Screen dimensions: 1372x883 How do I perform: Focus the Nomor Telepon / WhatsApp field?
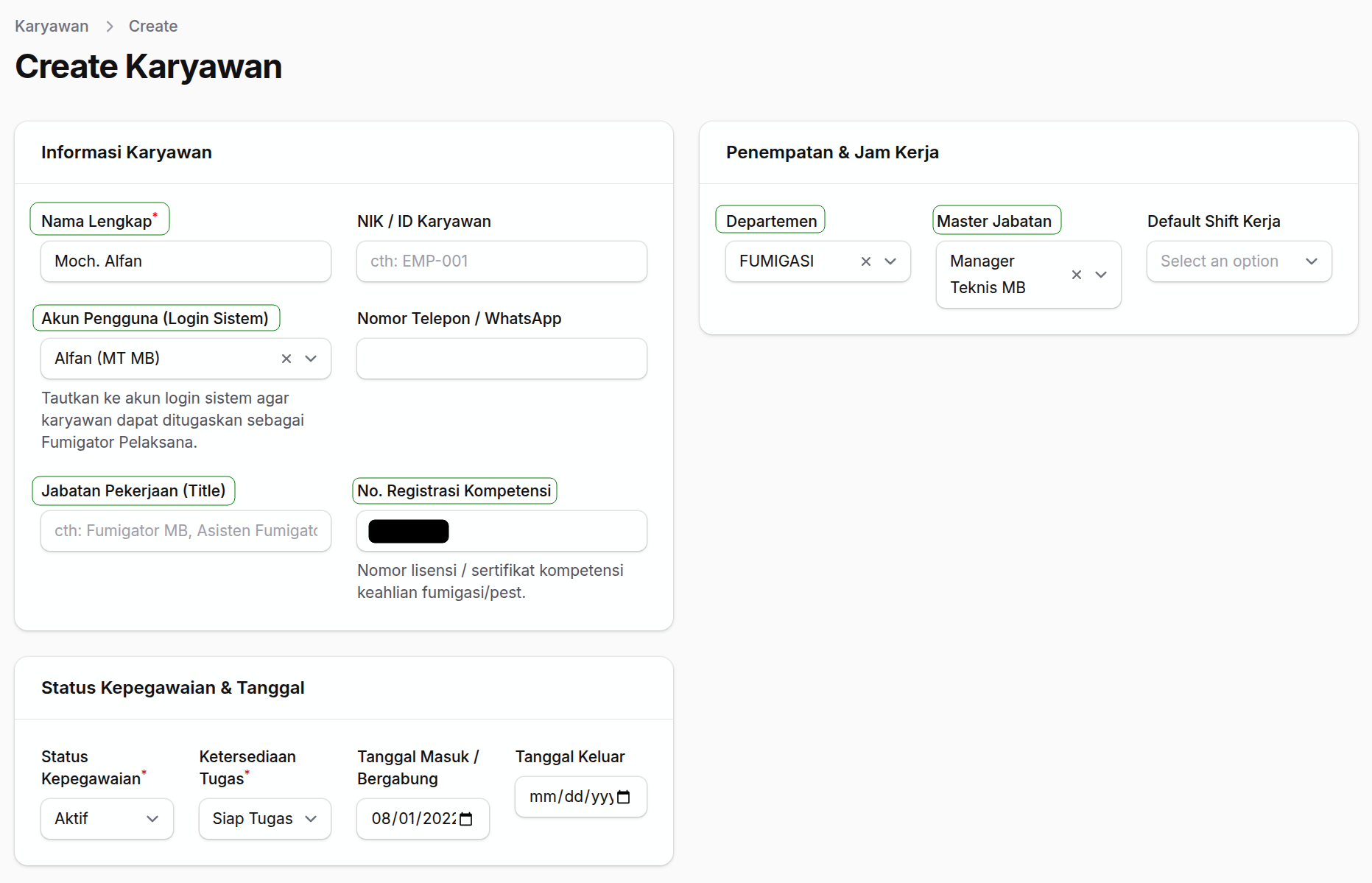502,359
